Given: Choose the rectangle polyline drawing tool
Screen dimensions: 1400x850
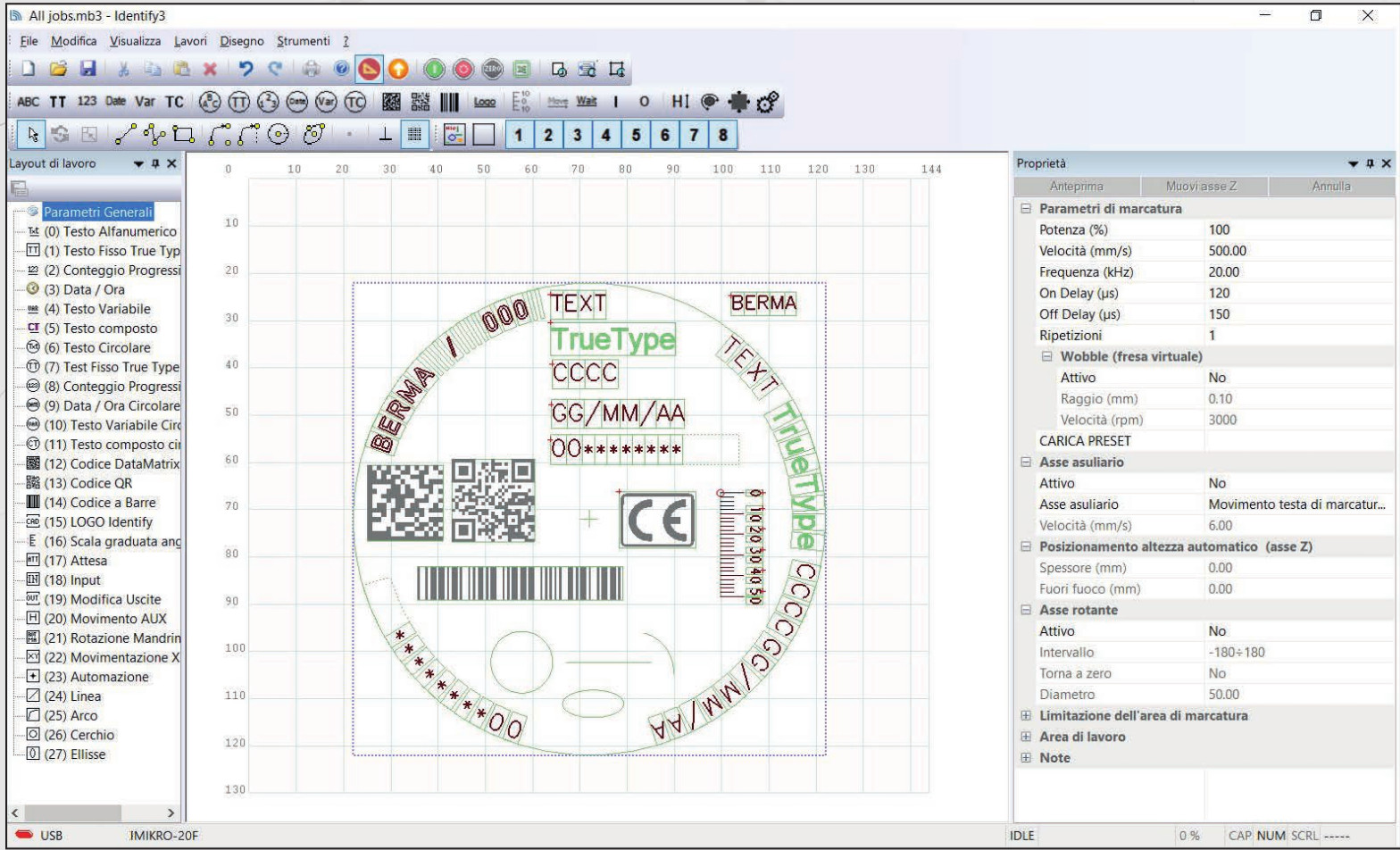Looking at the screenshot, I should 184,135.
